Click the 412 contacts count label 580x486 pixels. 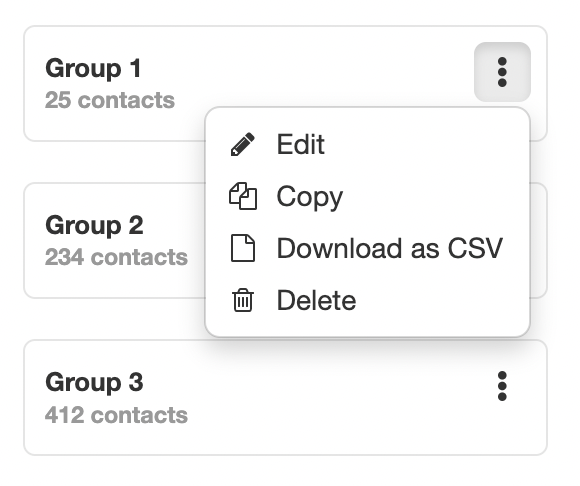tap(116, 415)
